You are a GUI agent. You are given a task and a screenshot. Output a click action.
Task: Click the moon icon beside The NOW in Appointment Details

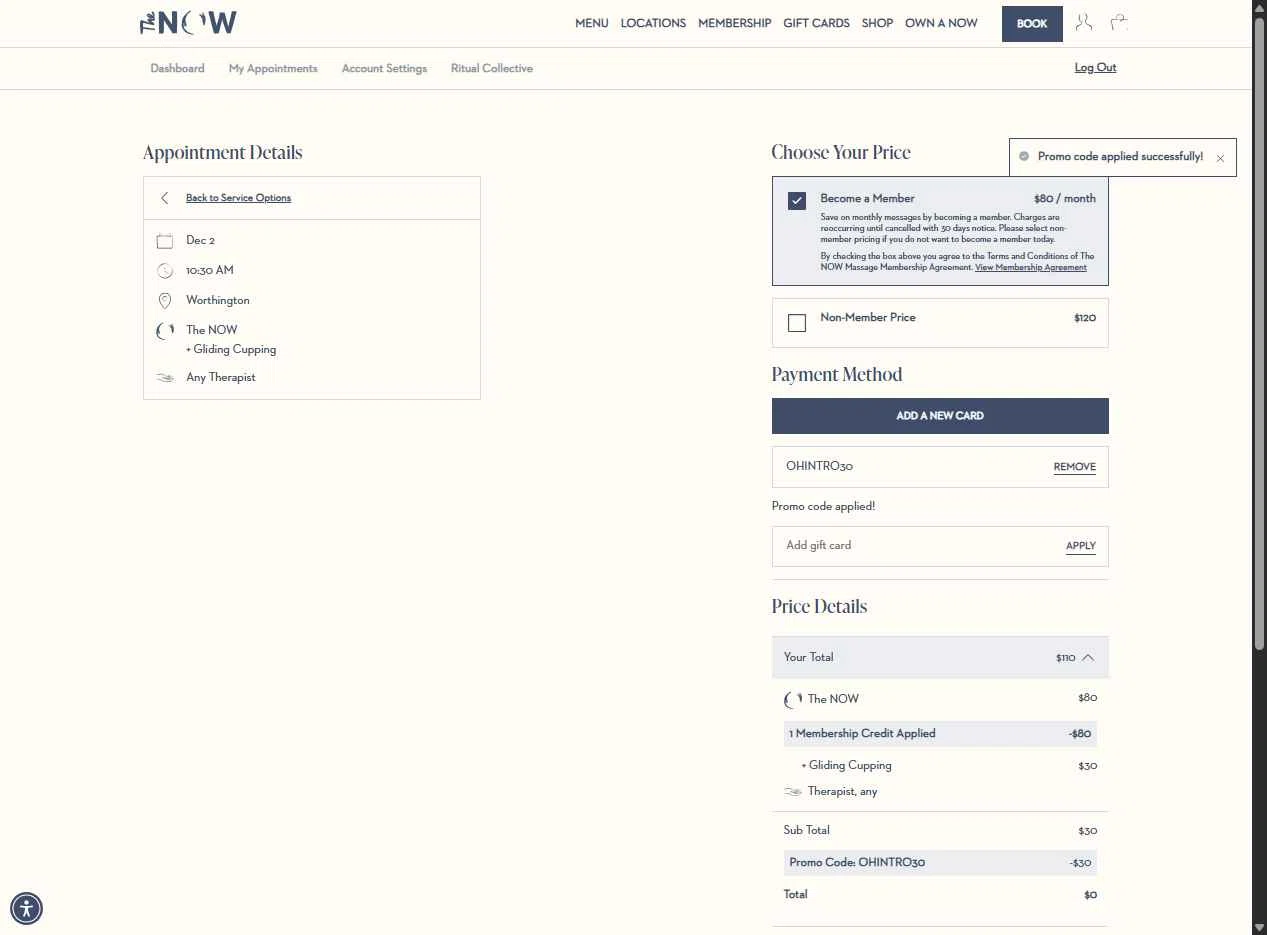tap(165, 331)
